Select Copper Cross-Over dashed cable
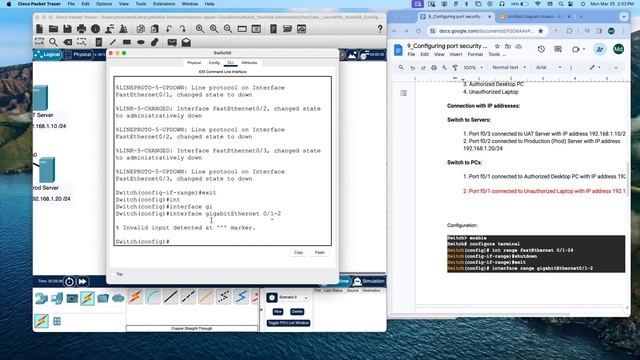Screen dimensions: 640x360 (x=188, y=297)
